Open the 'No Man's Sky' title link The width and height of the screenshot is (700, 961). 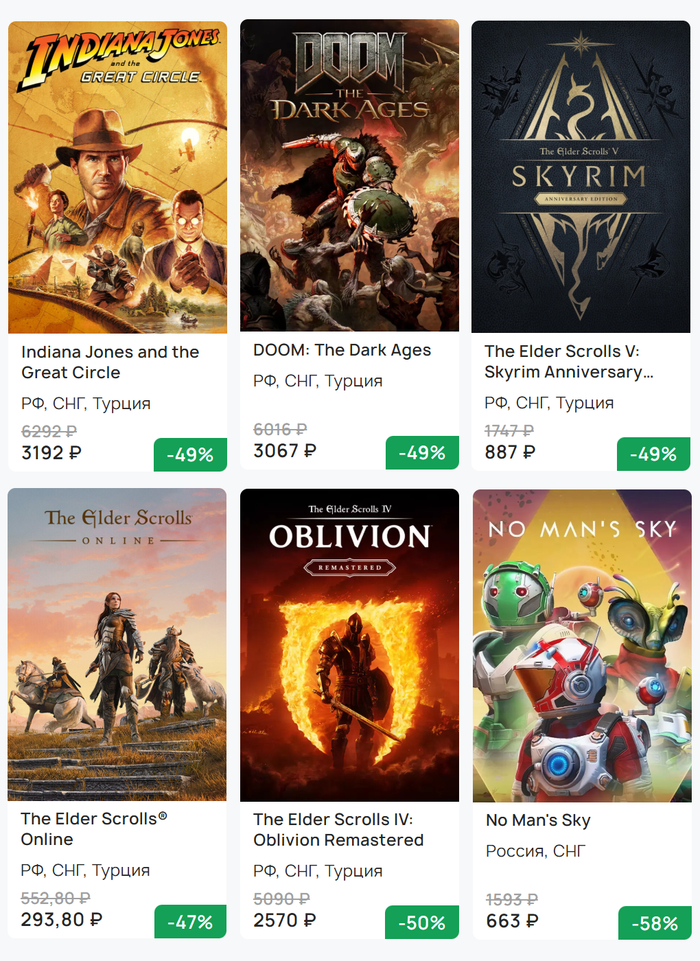coord(538,820)
